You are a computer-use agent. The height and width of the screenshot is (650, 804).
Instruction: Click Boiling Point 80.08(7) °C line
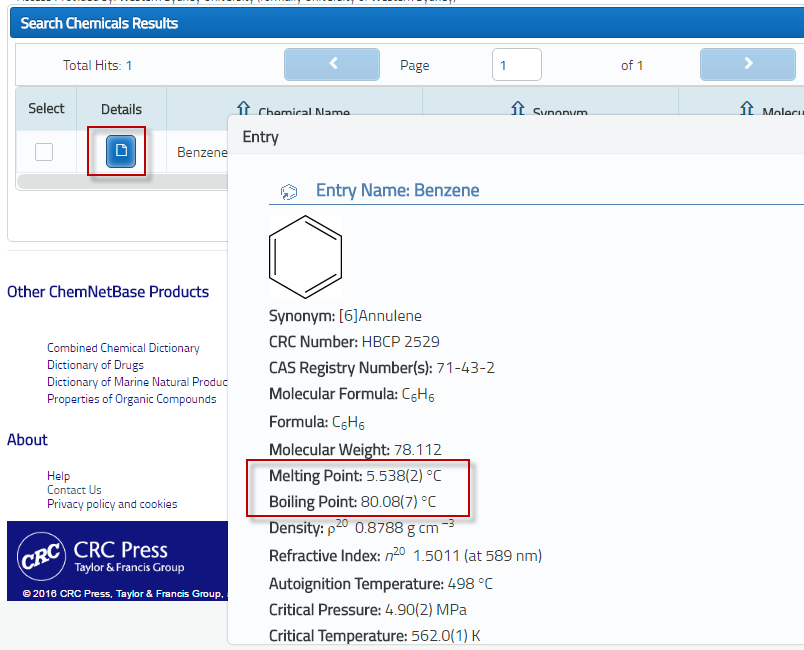pyautogui.click(x=353, y=501)
